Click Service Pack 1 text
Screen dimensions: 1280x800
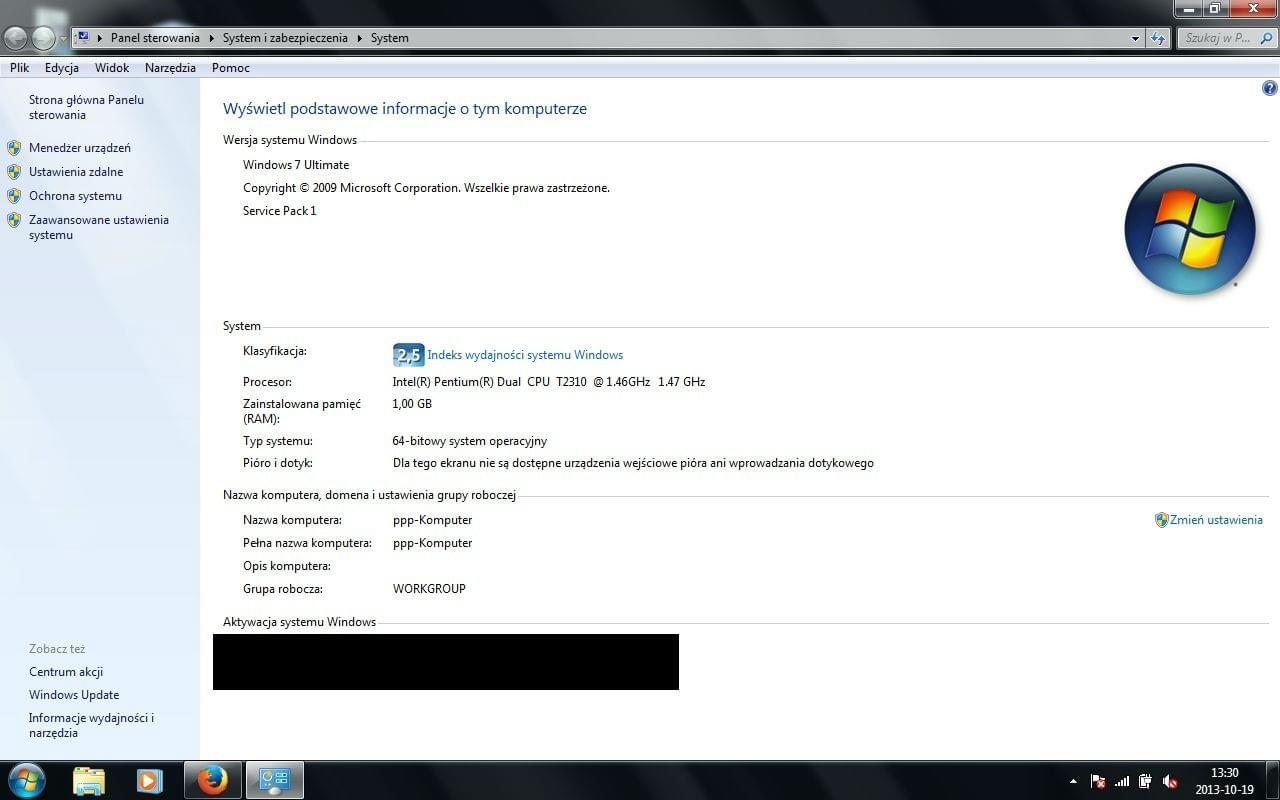tap(279, 211)
